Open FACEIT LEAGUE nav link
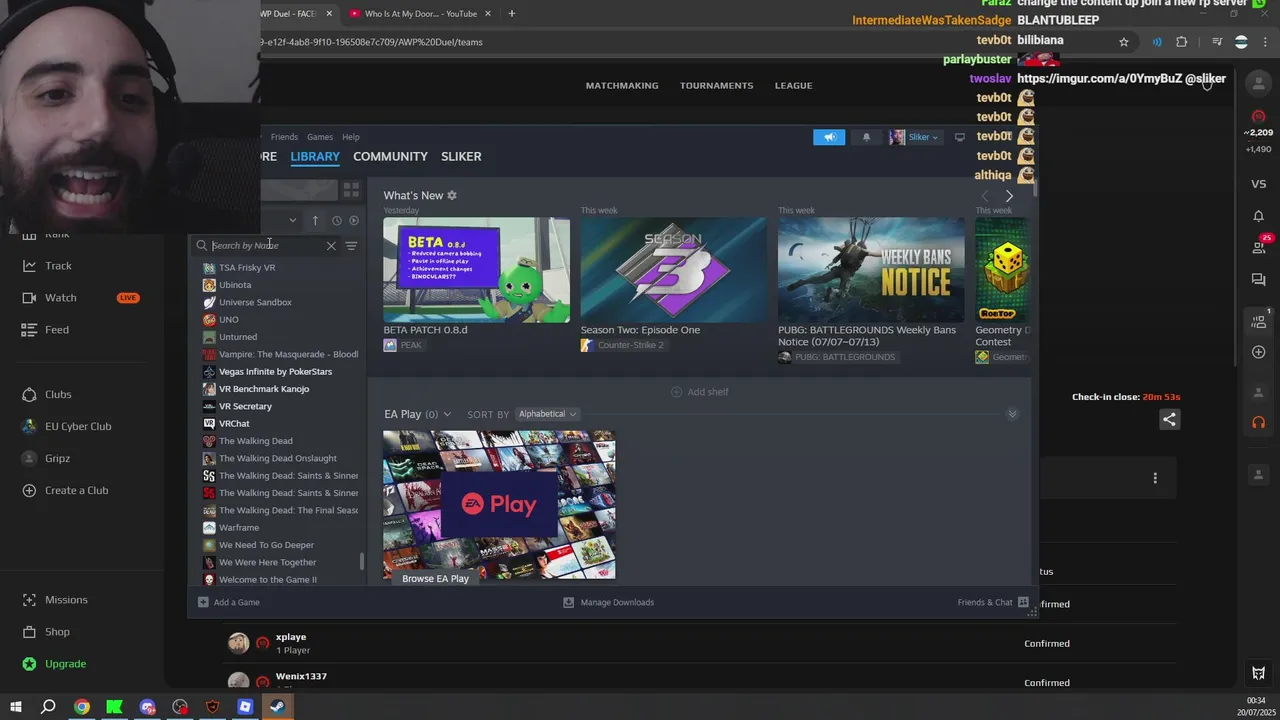This screenshot has width=1280, height=720. pos(793,85)
